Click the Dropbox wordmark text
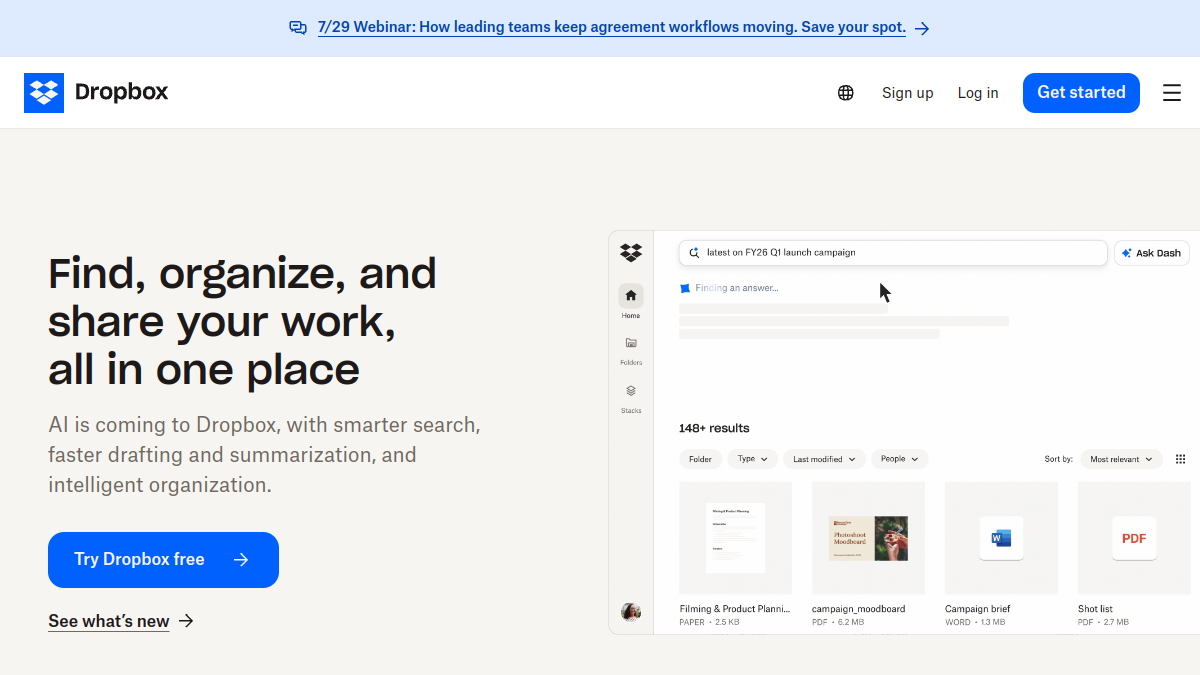This screenshot has width=1200, height=675. [122, 92]
